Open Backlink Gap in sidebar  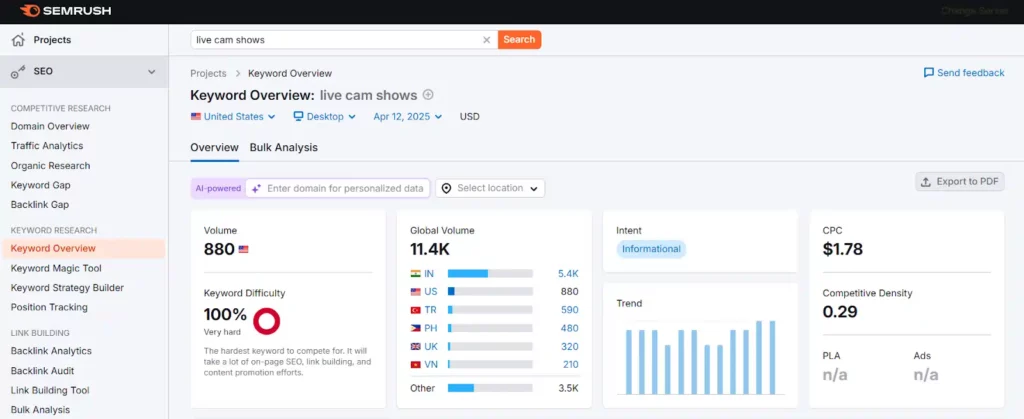tap(40, 204)
